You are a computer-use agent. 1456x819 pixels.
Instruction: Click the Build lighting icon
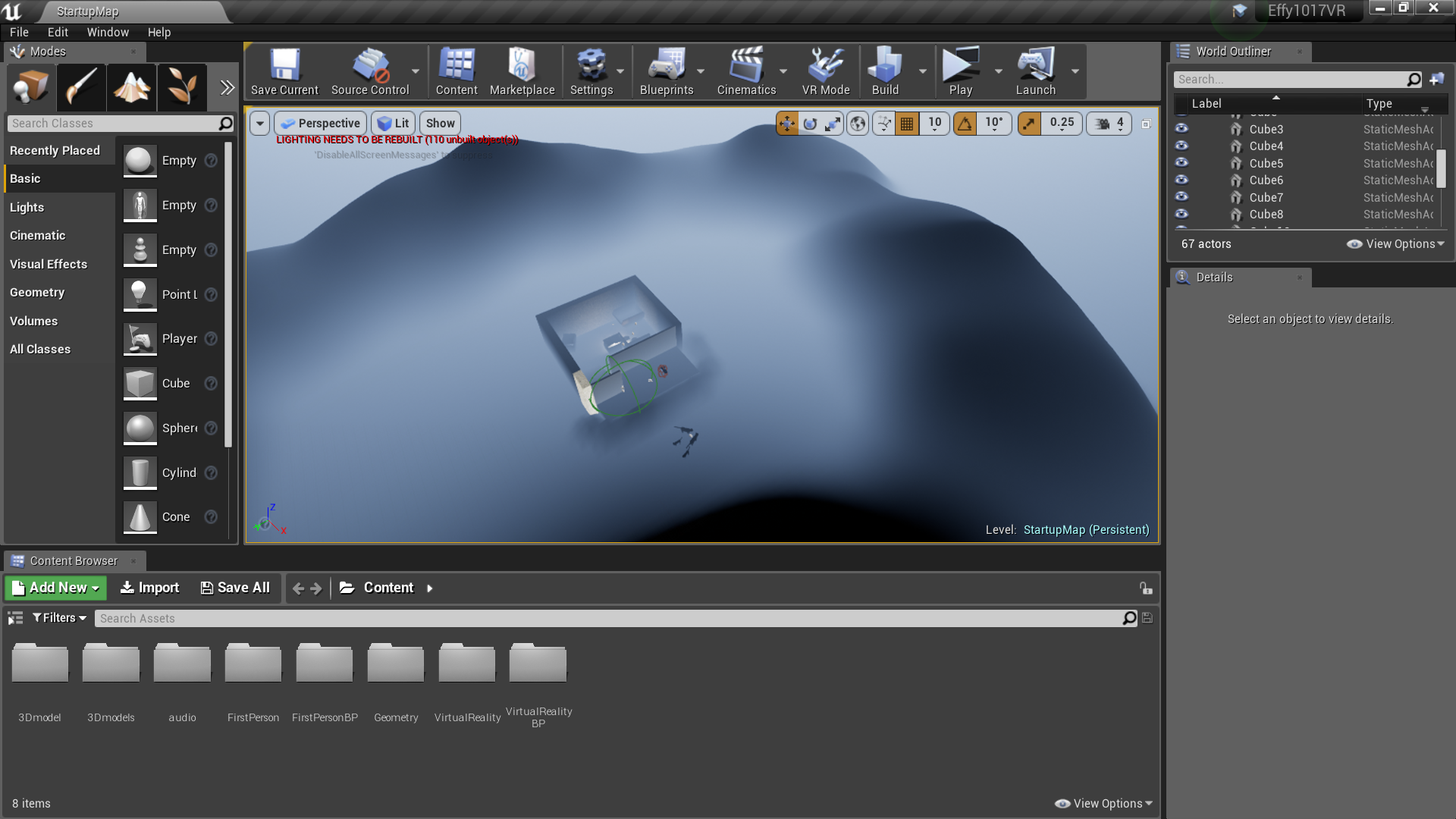(x=884, y=72)
